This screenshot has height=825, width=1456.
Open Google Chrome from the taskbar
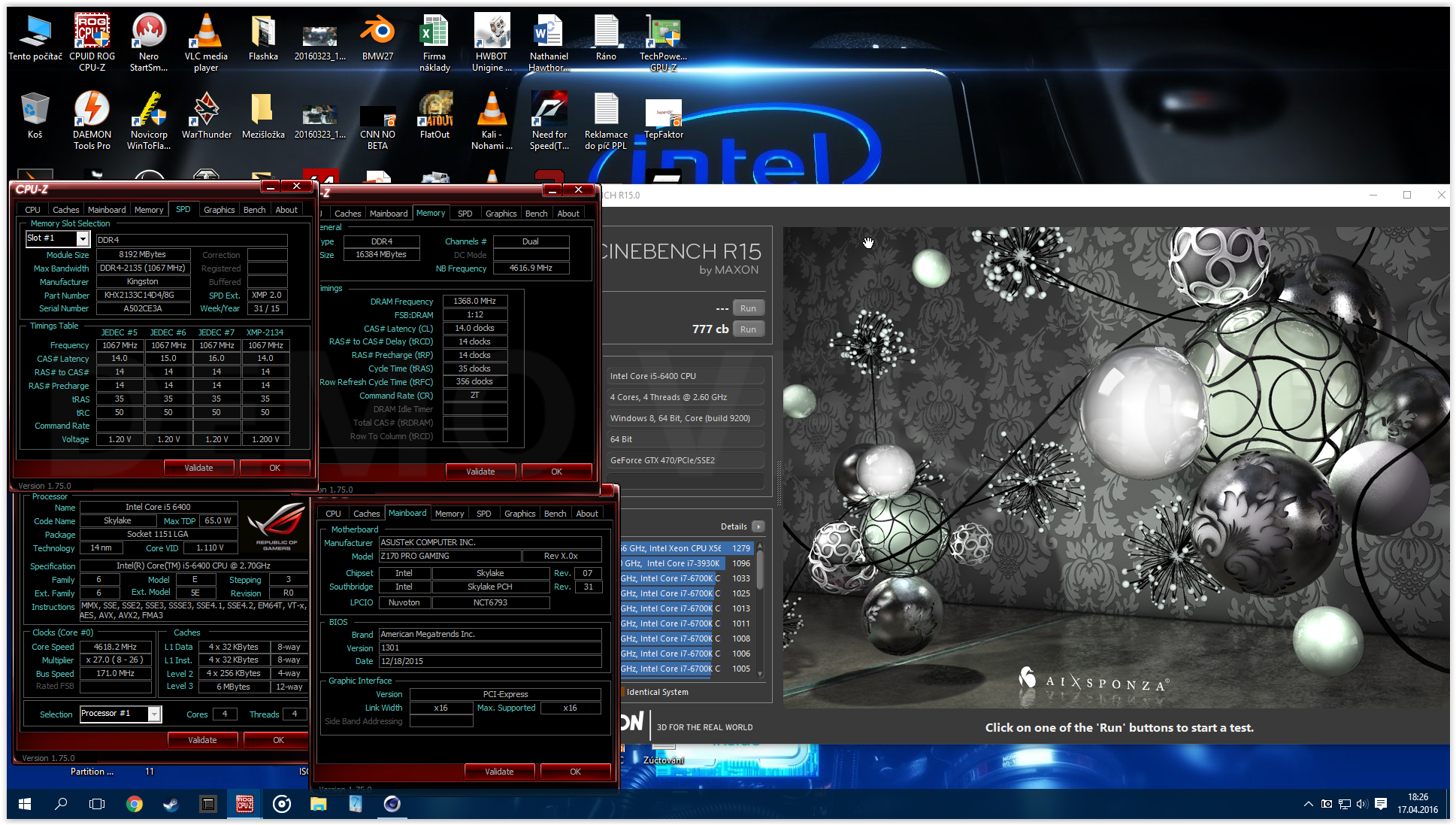pyautogui.click(x=134, y=804)
